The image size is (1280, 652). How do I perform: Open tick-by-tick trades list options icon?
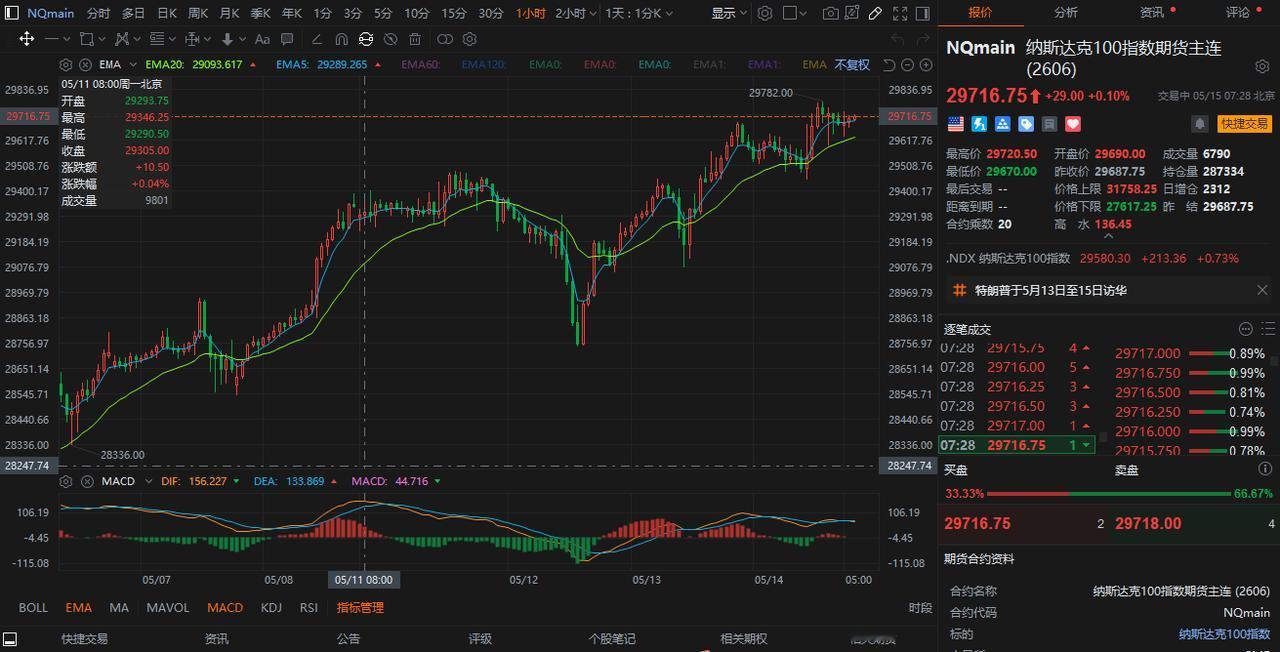[1268, 329]
